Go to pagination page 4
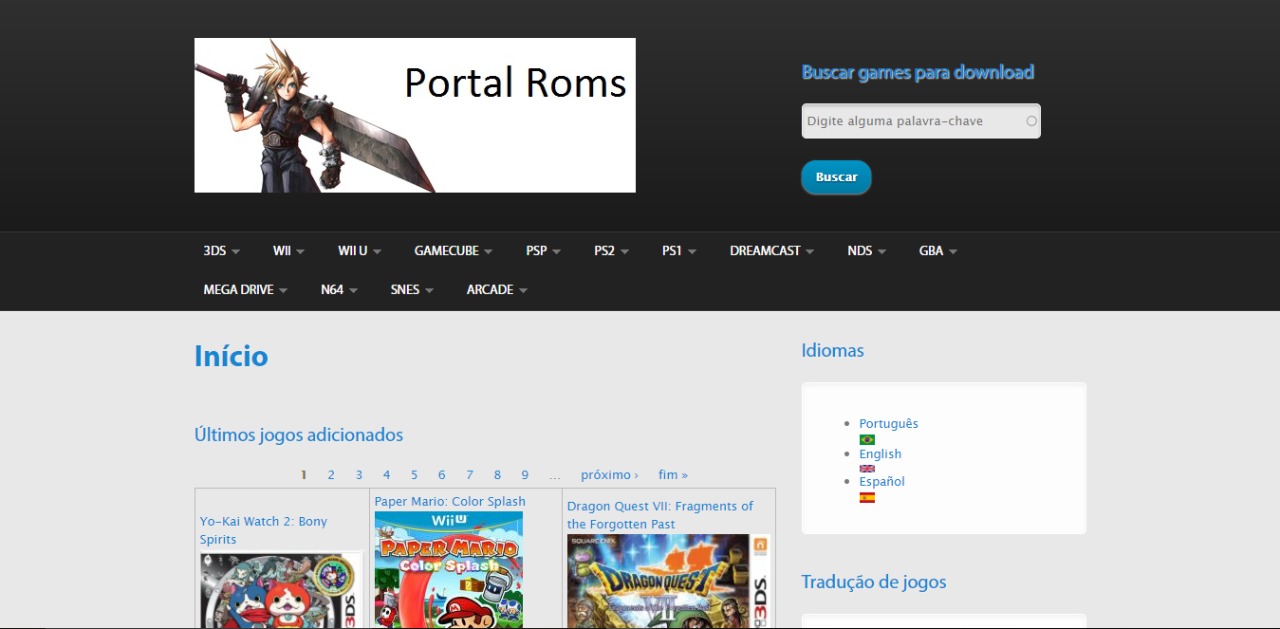This screenshot has height=629, width=1280. coord(386,475)
